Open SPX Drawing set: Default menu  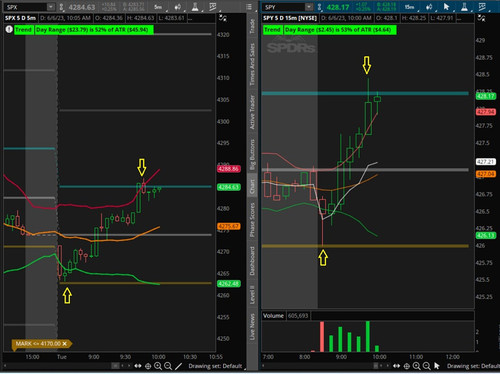(215, 366)
